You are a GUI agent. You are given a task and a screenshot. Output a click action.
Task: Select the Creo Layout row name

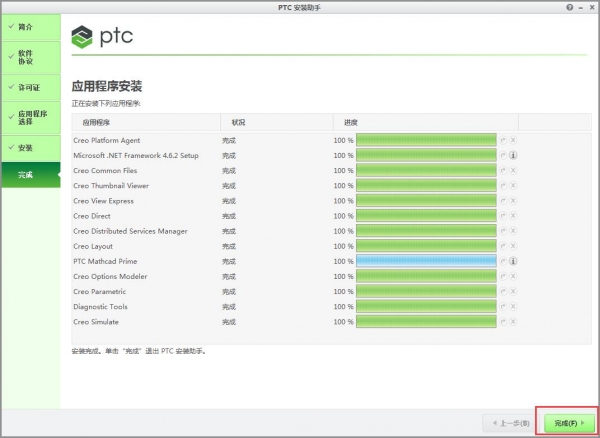pyautogui.click(x=93, y=246)
